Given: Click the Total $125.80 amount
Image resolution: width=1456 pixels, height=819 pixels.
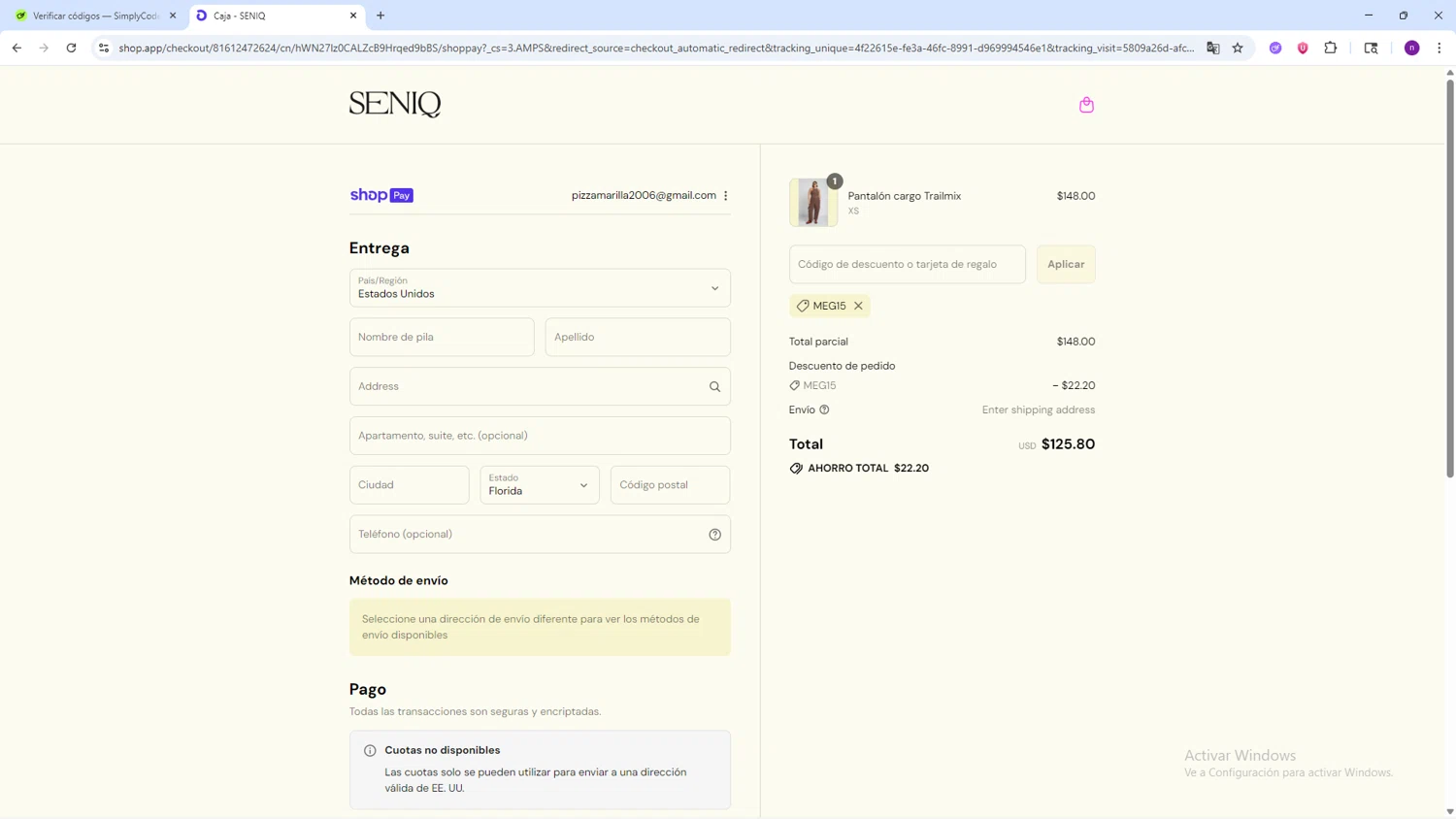Looking at the screenshot, I should click(x=1068, y=444).
